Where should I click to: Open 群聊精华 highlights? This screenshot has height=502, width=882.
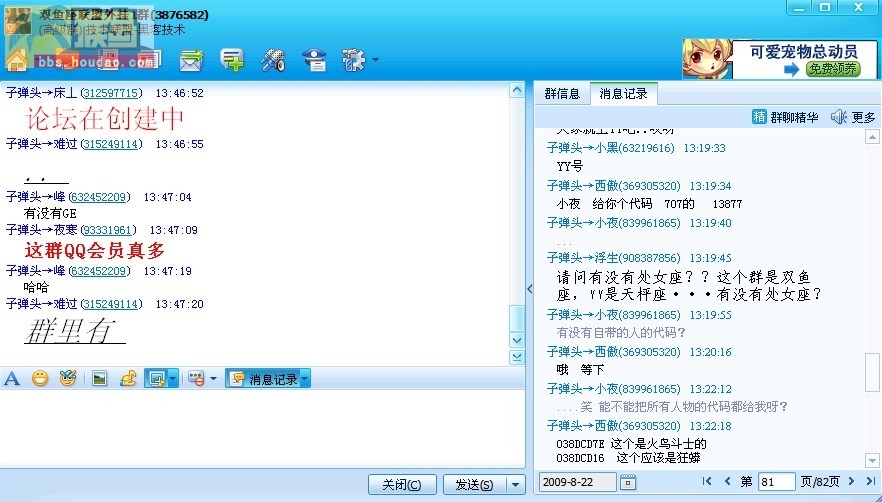[x=785, y=117]
